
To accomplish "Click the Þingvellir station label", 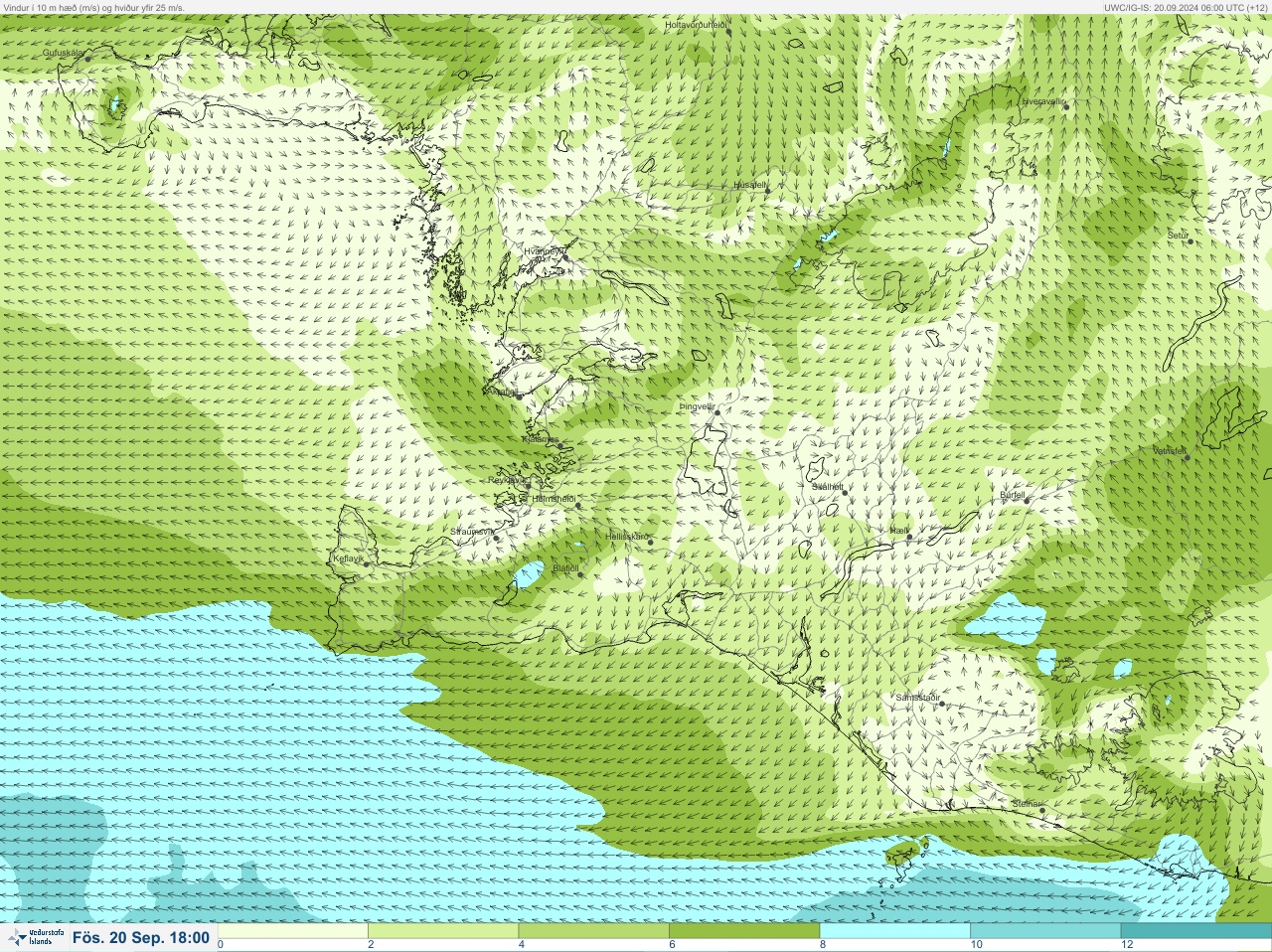I will point(698,406).
